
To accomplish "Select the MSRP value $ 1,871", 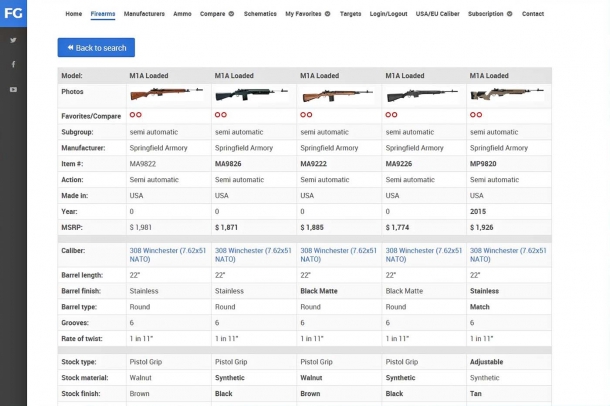I will click(226, 228).
